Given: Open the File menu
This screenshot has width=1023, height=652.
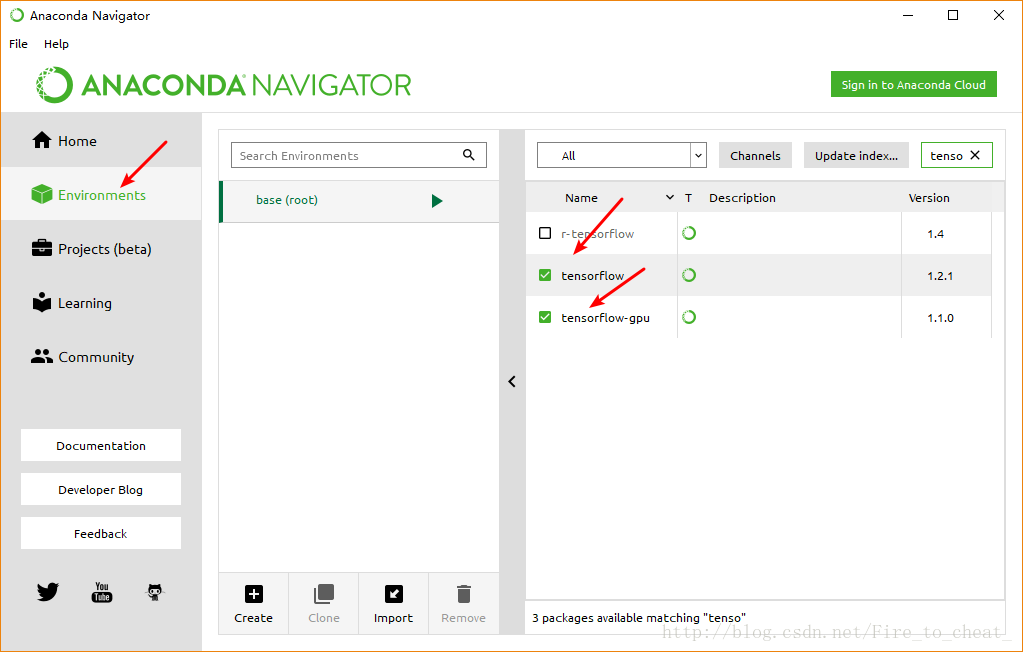Looking at the screenshot, I should [18, 44].
